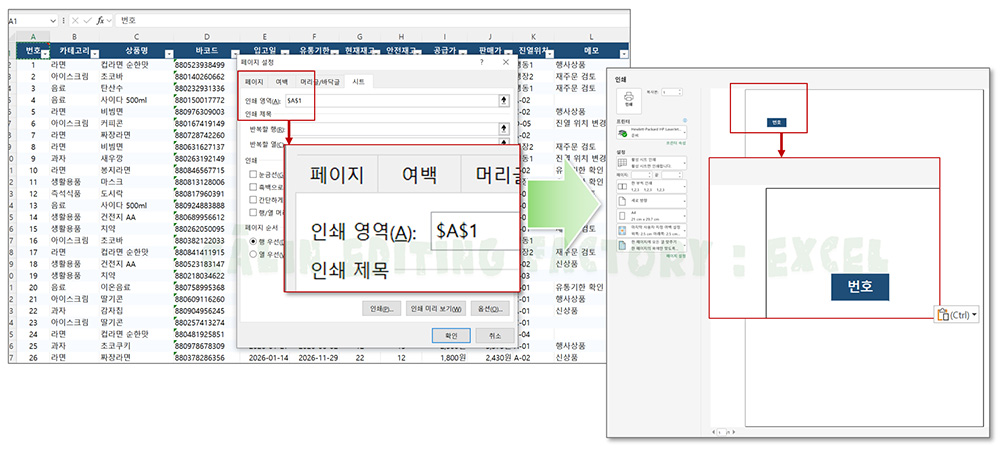The width and height of the screenshot is (1000, 449).
Task: Toggle the 간단하게 인쇄 checkbox
Action: click(x=254, y=199)
